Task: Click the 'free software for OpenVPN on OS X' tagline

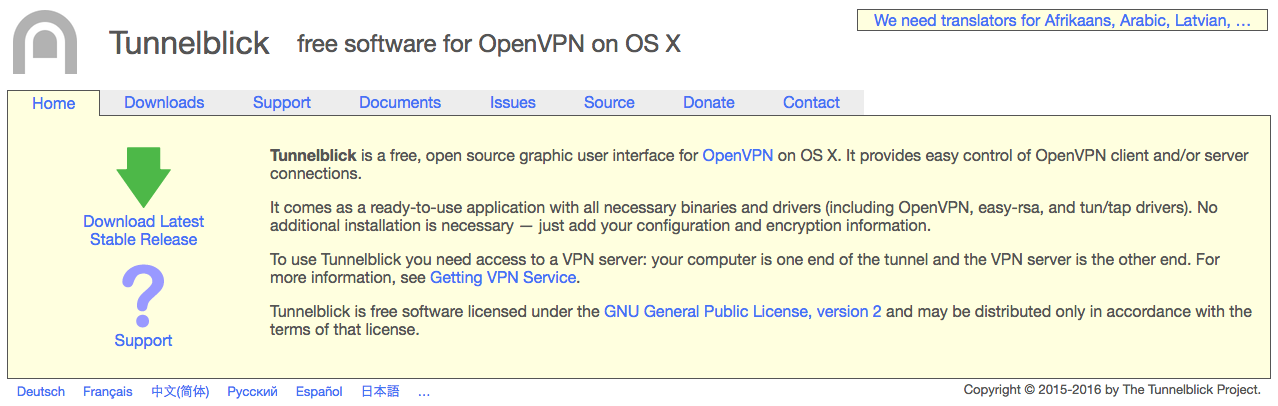Action: click(x=489, y=44)
